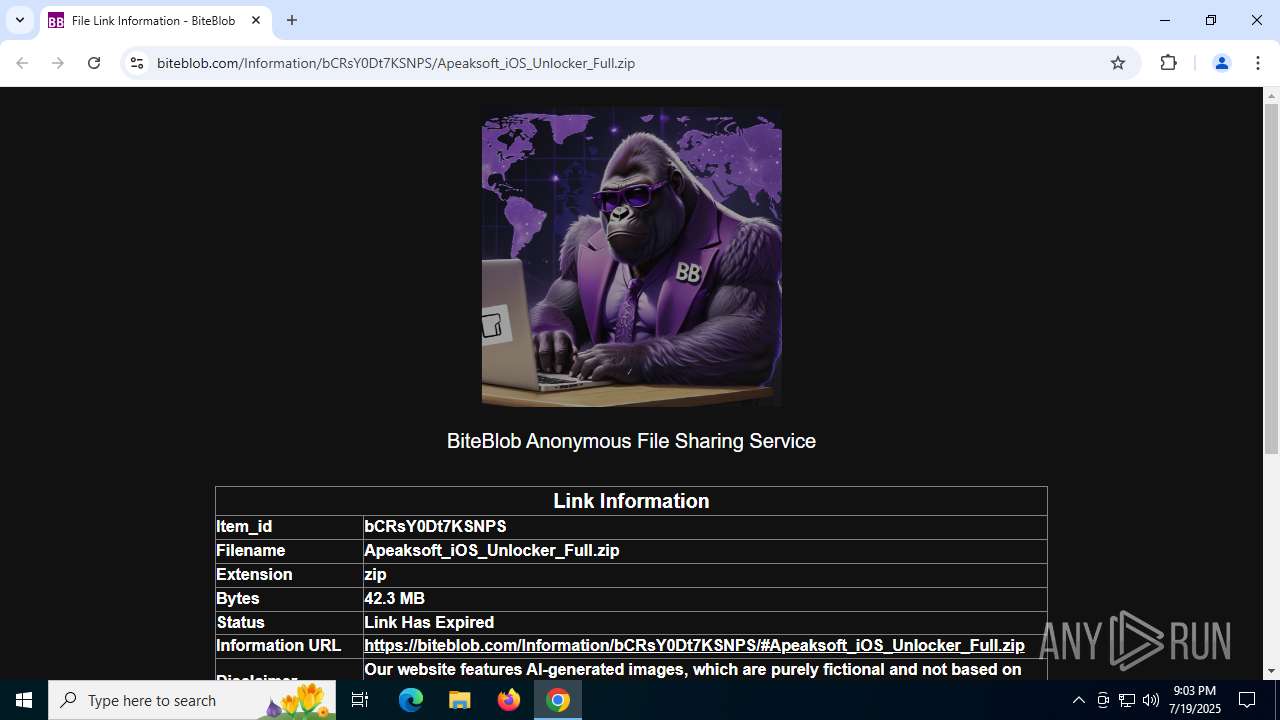The height and width of the screenshot is (720, 1280).
Task: Select the Item_id value bCRsY0Dt7KSNPS
Action: pyautogui.click(x=435, y=527)
